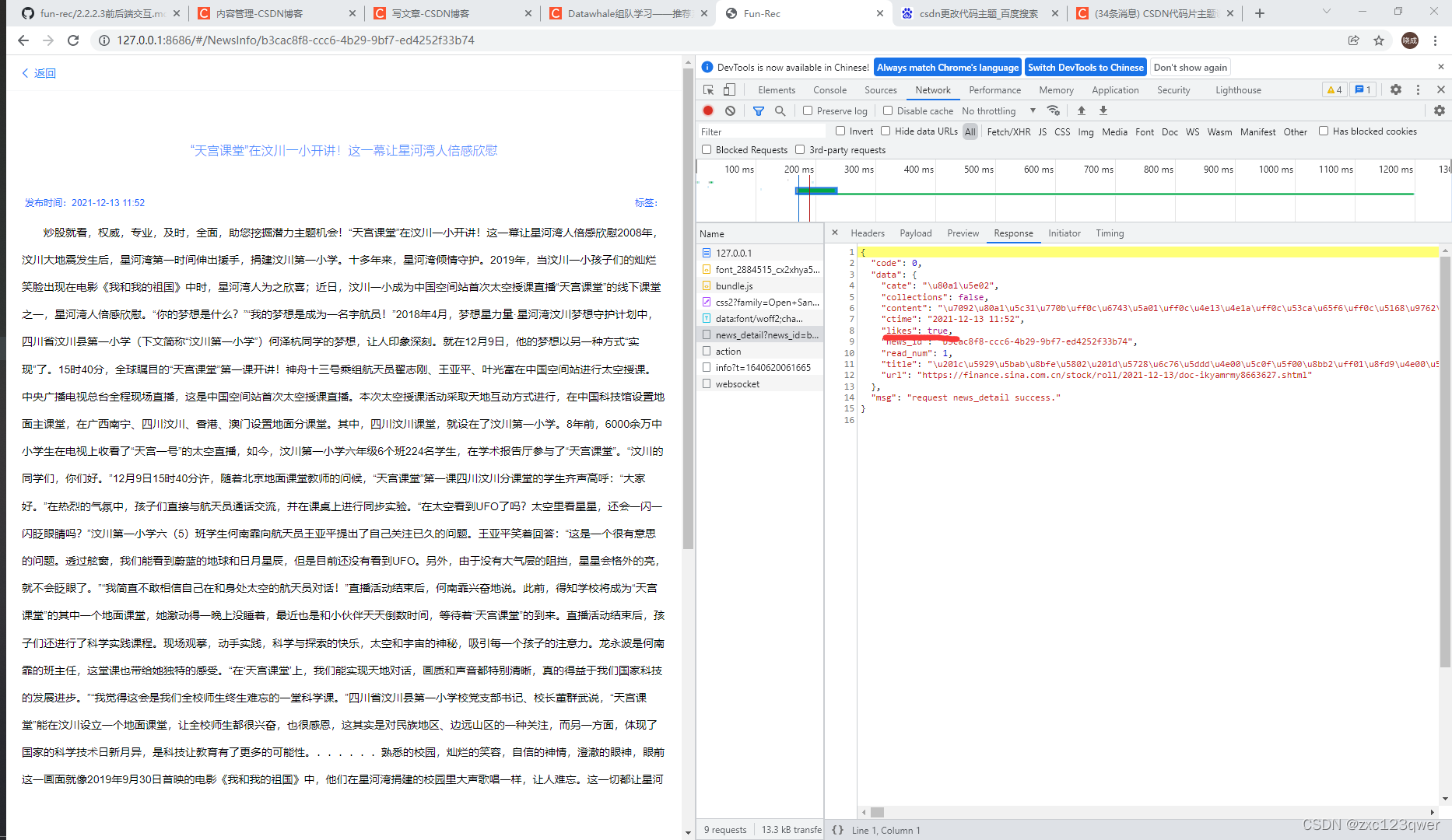Screen dimensions: 1452x840
Task: Open the tab search chevron dropdown
Action: coord(1327,12)
